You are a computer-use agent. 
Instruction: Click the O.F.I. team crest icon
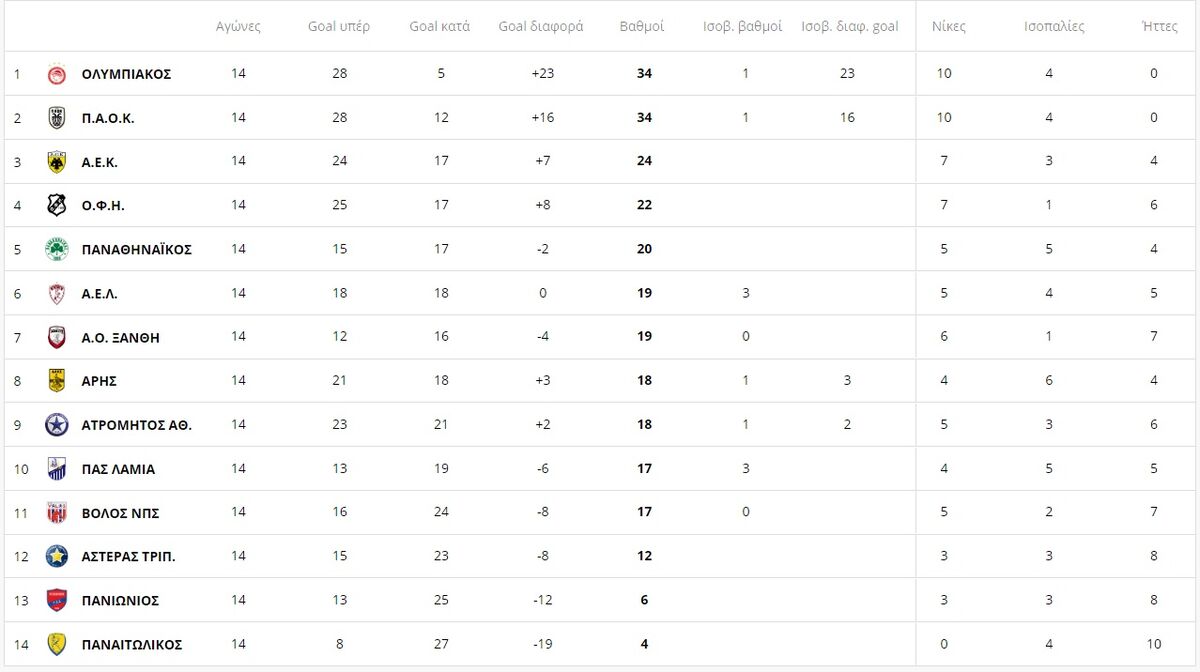click(57, 205)
